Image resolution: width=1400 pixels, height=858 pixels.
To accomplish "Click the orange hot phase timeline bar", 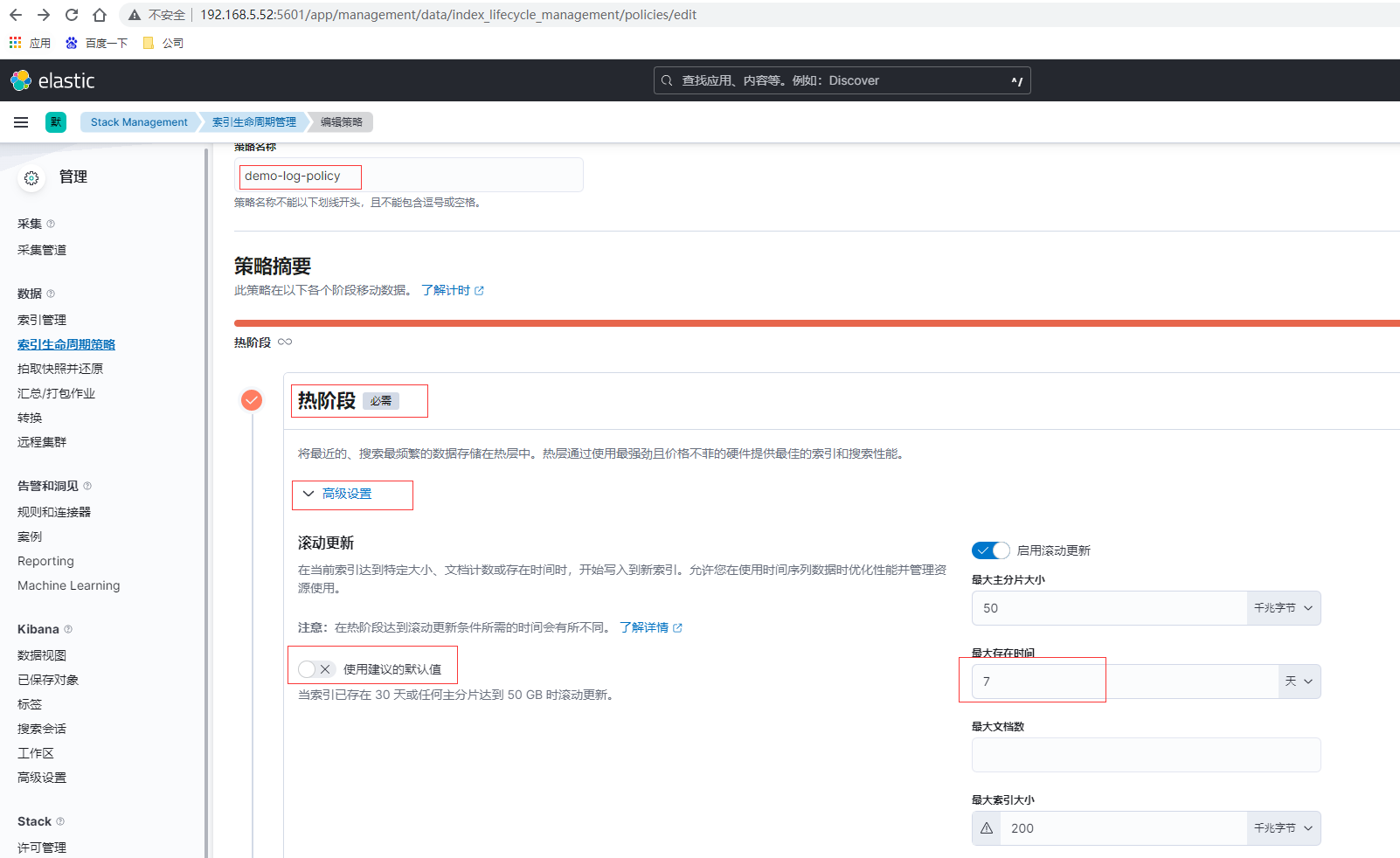I will tap(816, 323).
